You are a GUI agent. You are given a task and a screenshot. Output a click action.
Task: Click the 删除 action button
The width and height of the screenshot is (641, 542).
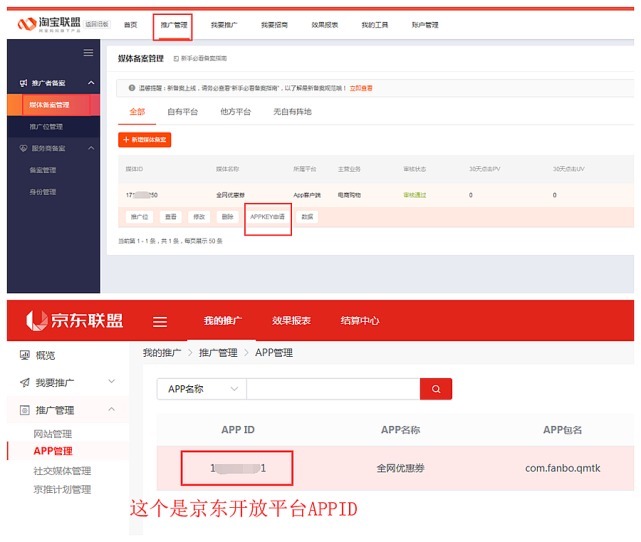[x=227, y=217]
